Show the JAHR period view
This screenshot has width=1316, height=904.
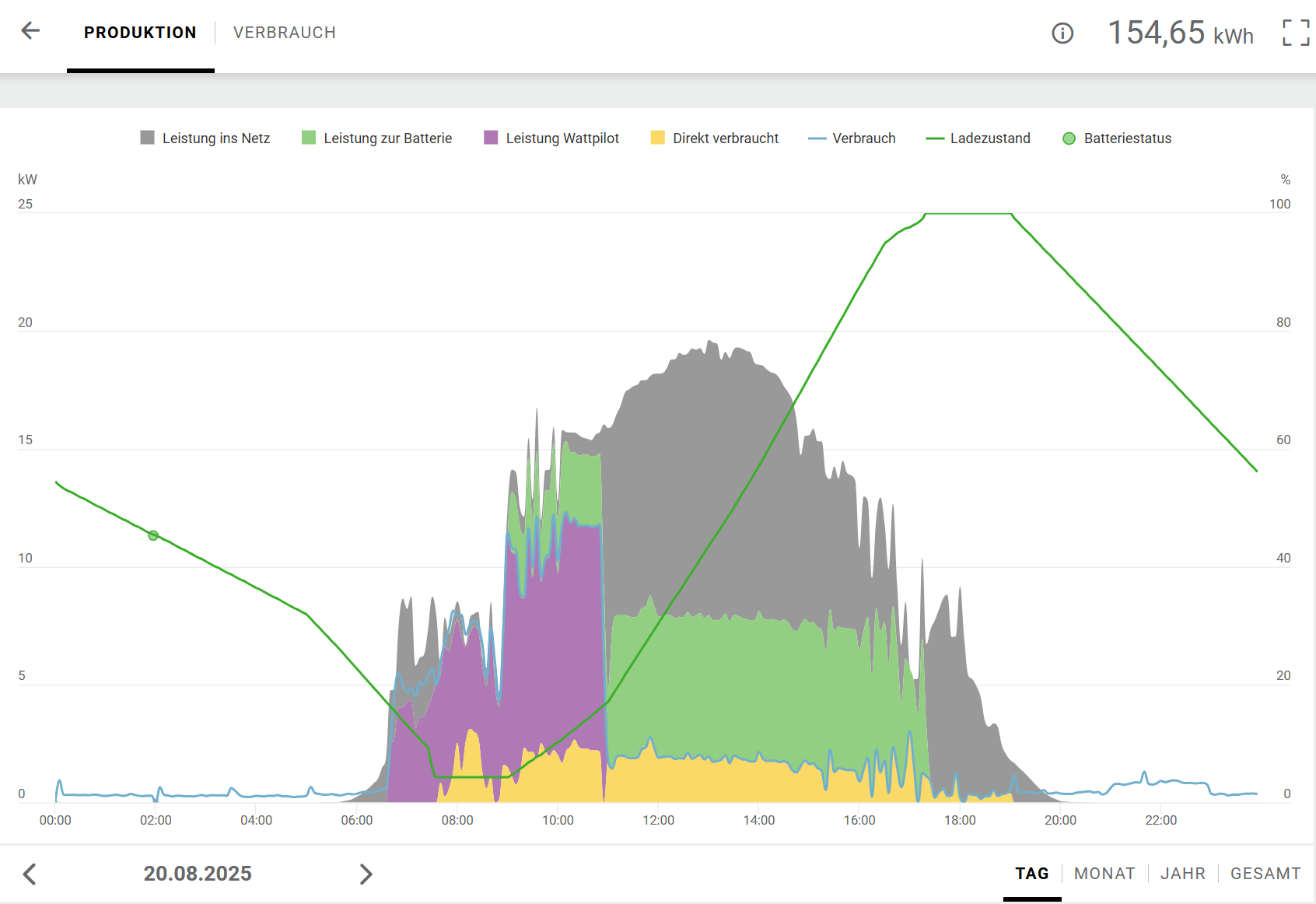(x=1182, y=874)
